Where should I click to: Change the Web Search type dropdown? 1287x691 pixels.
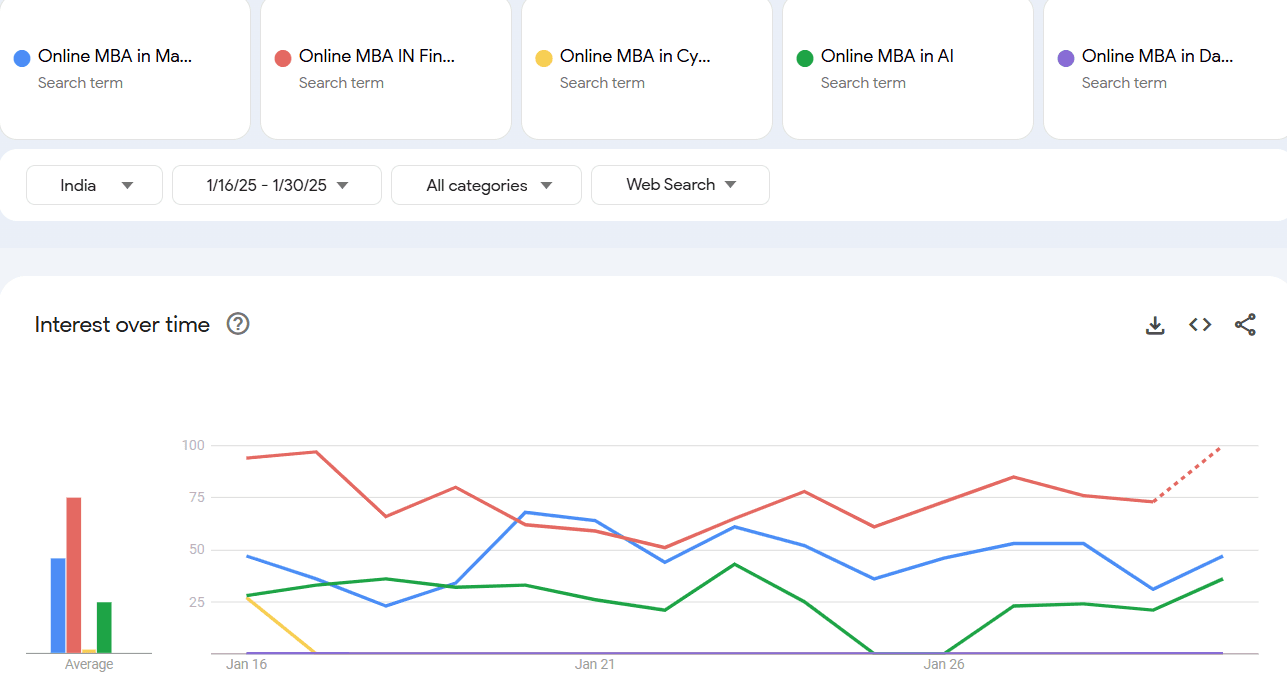[680, 185]
